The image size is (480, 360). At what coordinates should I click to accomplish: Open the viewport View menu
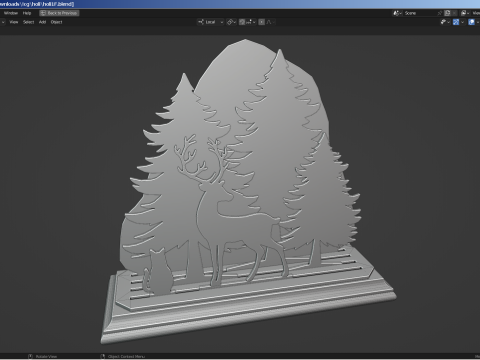click(14, 22)
